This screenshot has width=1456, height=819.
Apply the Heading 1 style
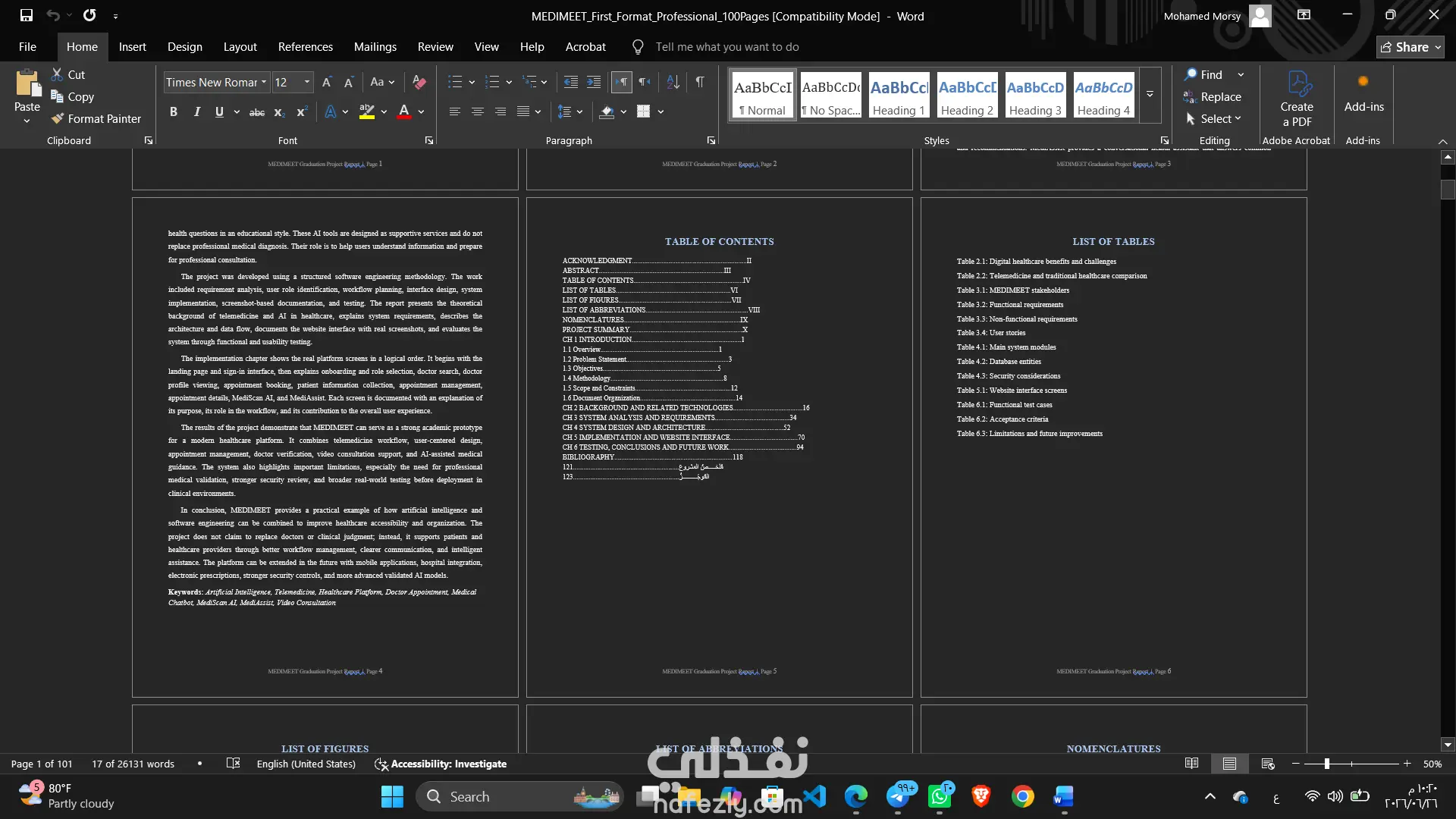[899, 95]
